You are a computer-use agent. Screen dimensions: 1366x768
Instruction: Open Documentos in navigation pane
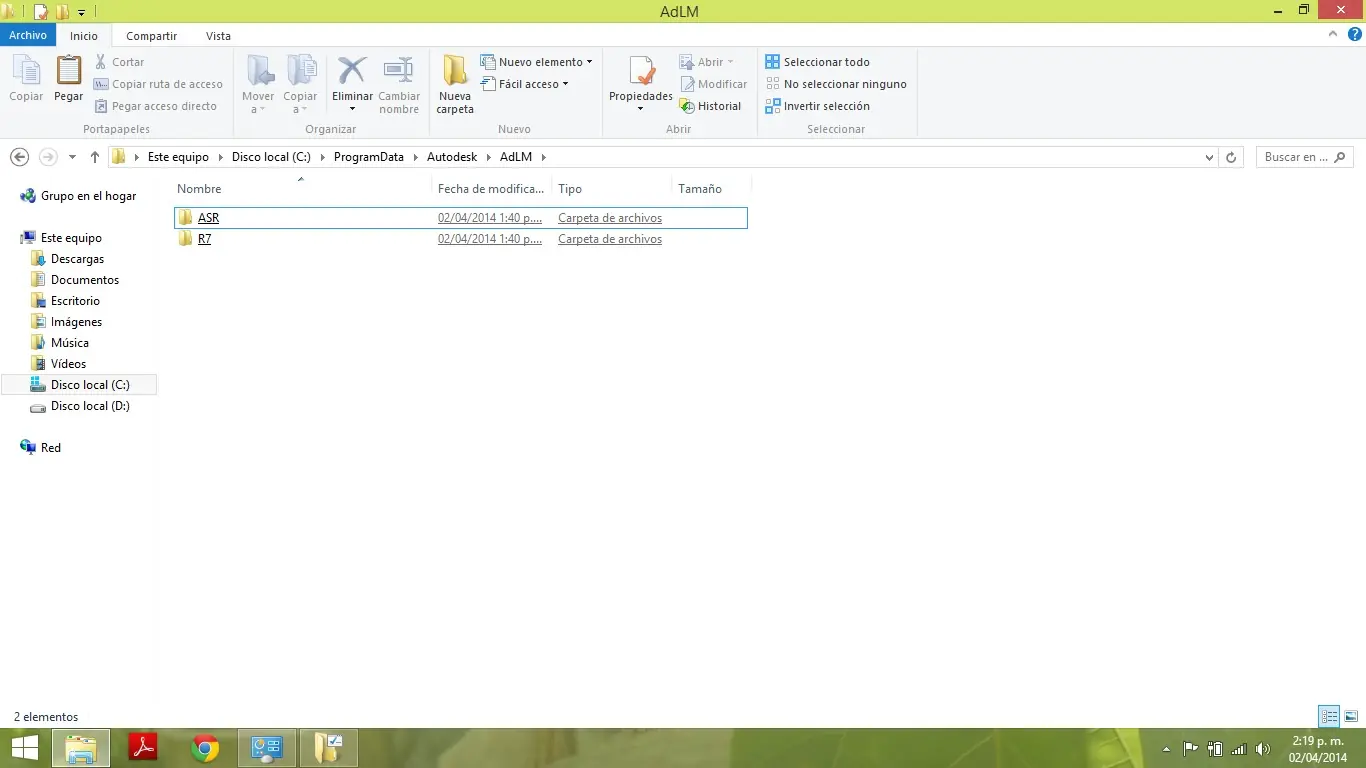[75, 280]
